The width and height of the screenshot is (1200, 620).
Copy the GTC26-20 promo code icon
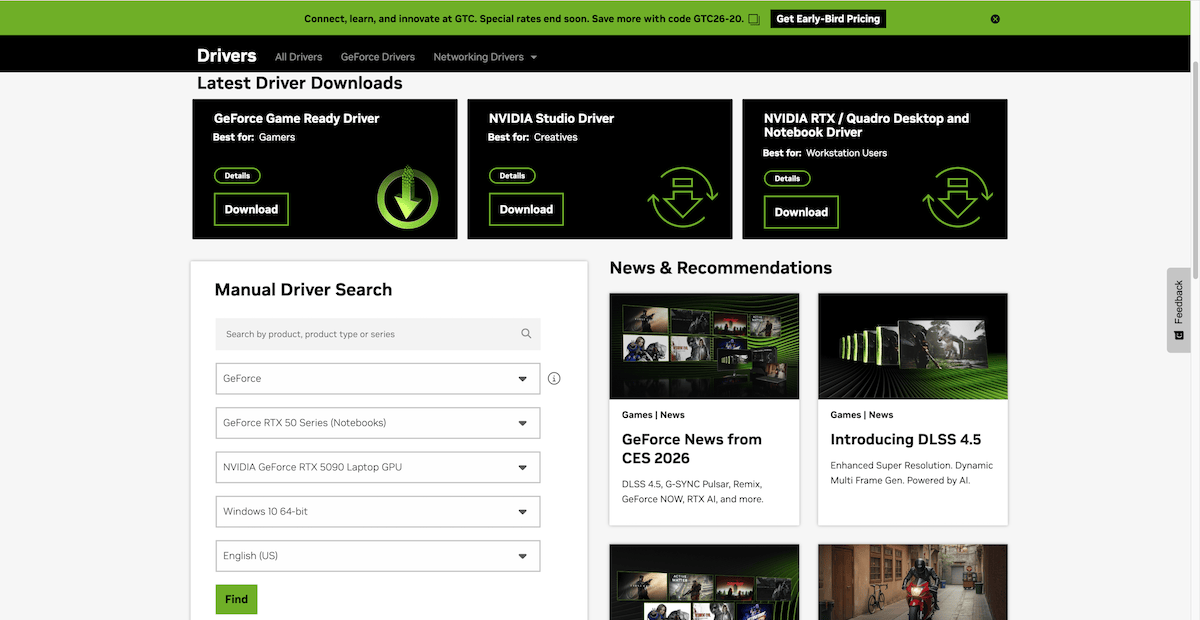click(x=754, y=18)
